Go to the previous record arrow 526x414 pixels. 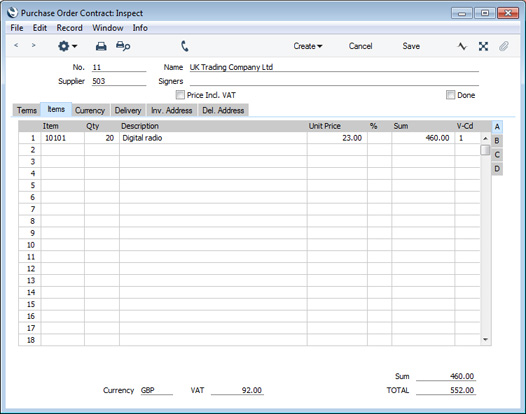click(x=16, y=45)
